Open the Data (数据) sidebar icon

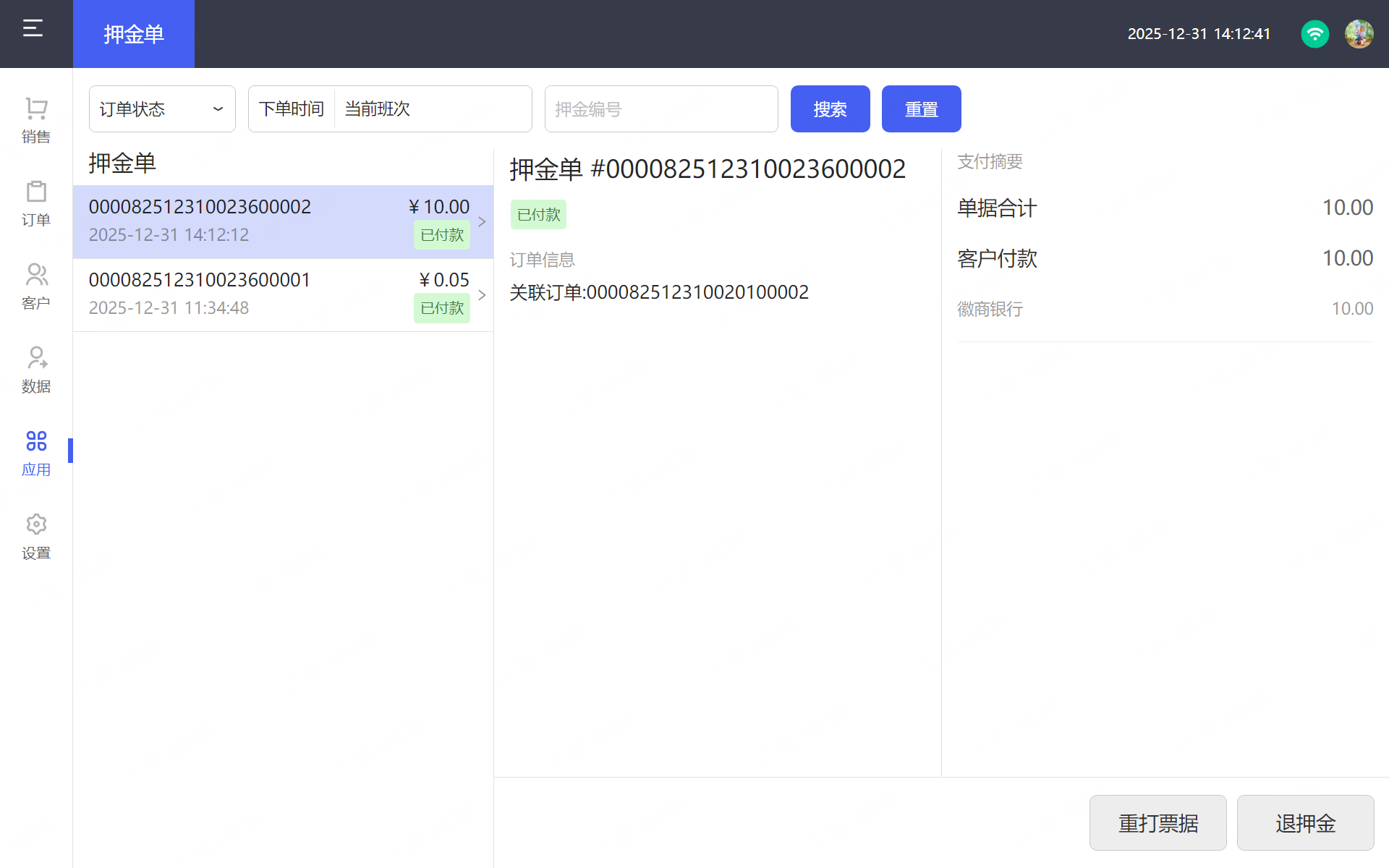(x=36, y=359)
